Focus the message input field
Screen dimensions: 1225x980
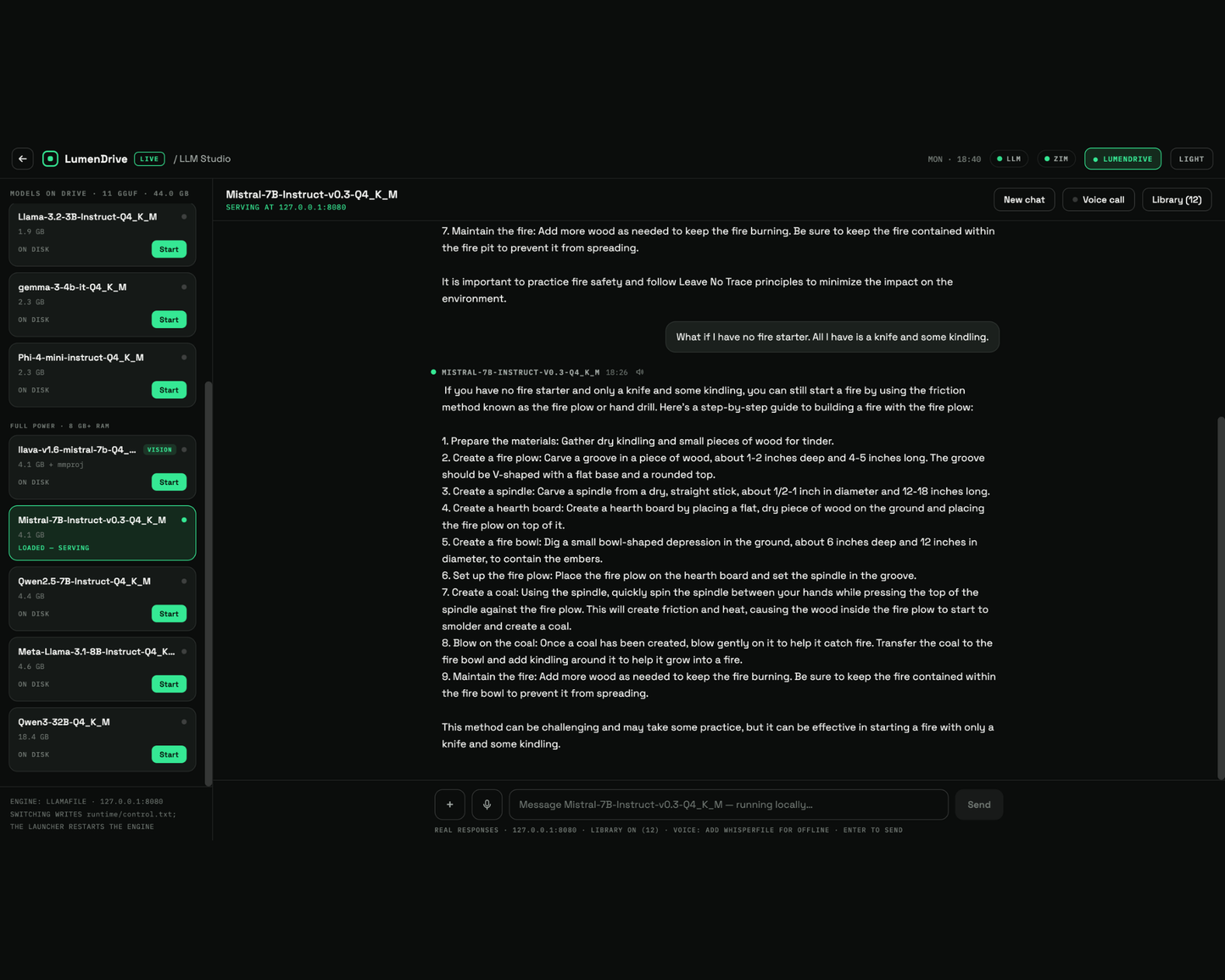(x=728, y=805)
